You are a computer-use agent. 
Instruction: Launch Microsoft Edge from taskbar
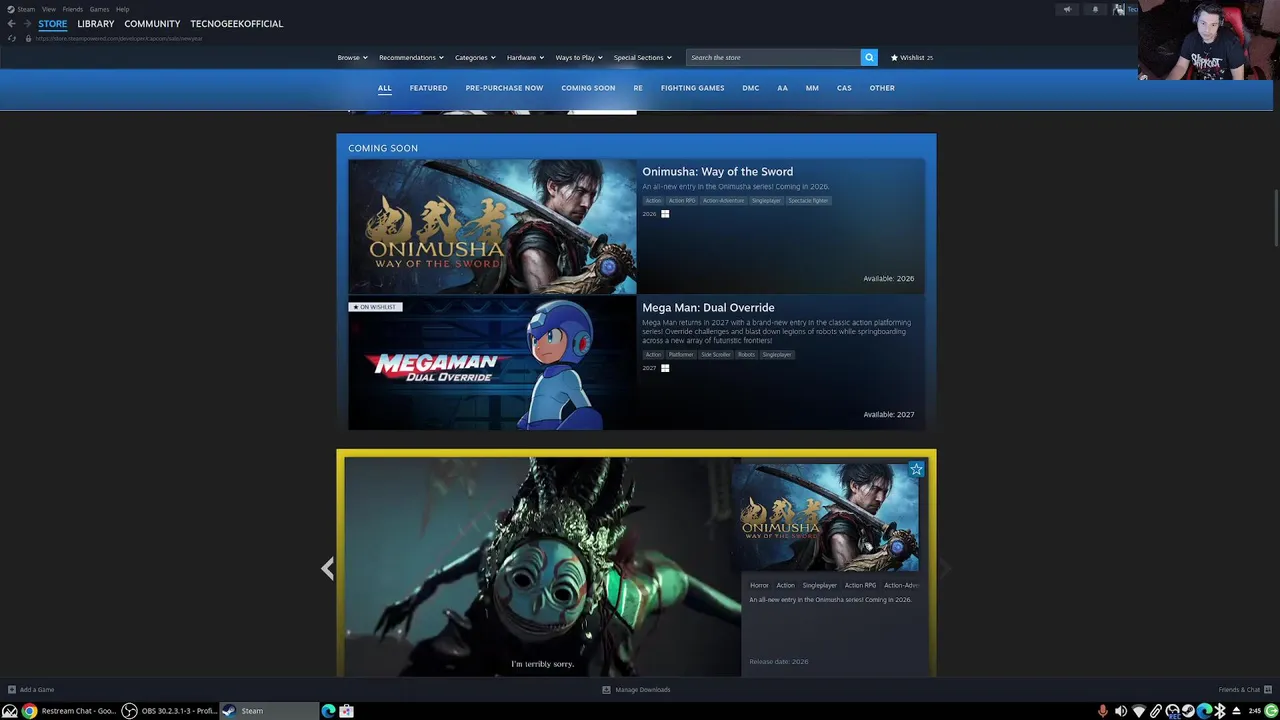click(x=328, y=711)
